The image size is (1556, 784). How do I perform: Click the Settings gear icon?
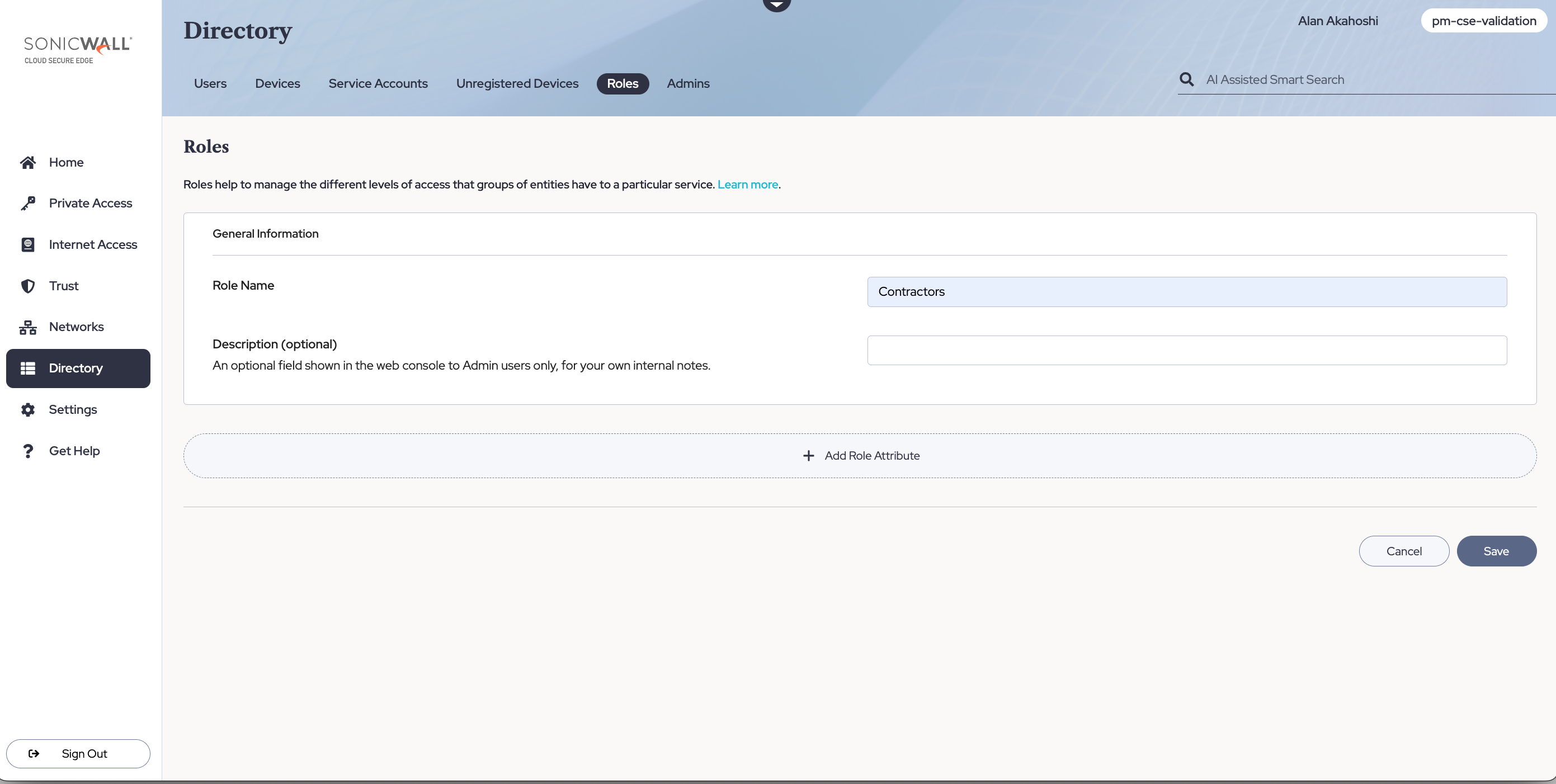pos(28,409)
